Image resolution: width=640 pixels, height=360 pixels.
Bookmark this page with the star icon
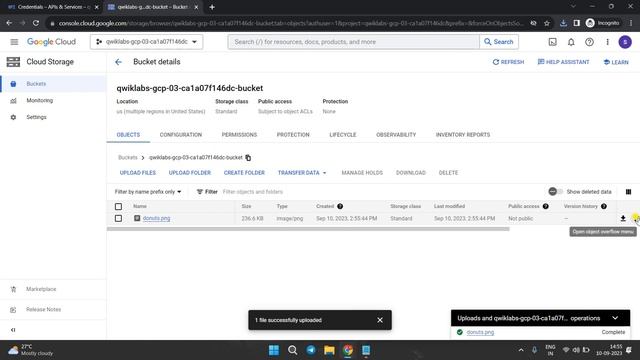(x=547, y=23)
